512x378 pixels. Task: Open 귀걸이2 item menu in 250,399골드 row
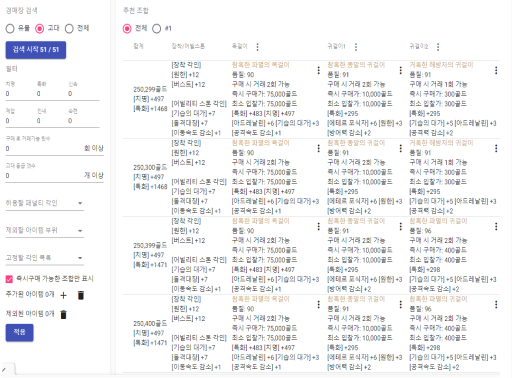(496, 226)
